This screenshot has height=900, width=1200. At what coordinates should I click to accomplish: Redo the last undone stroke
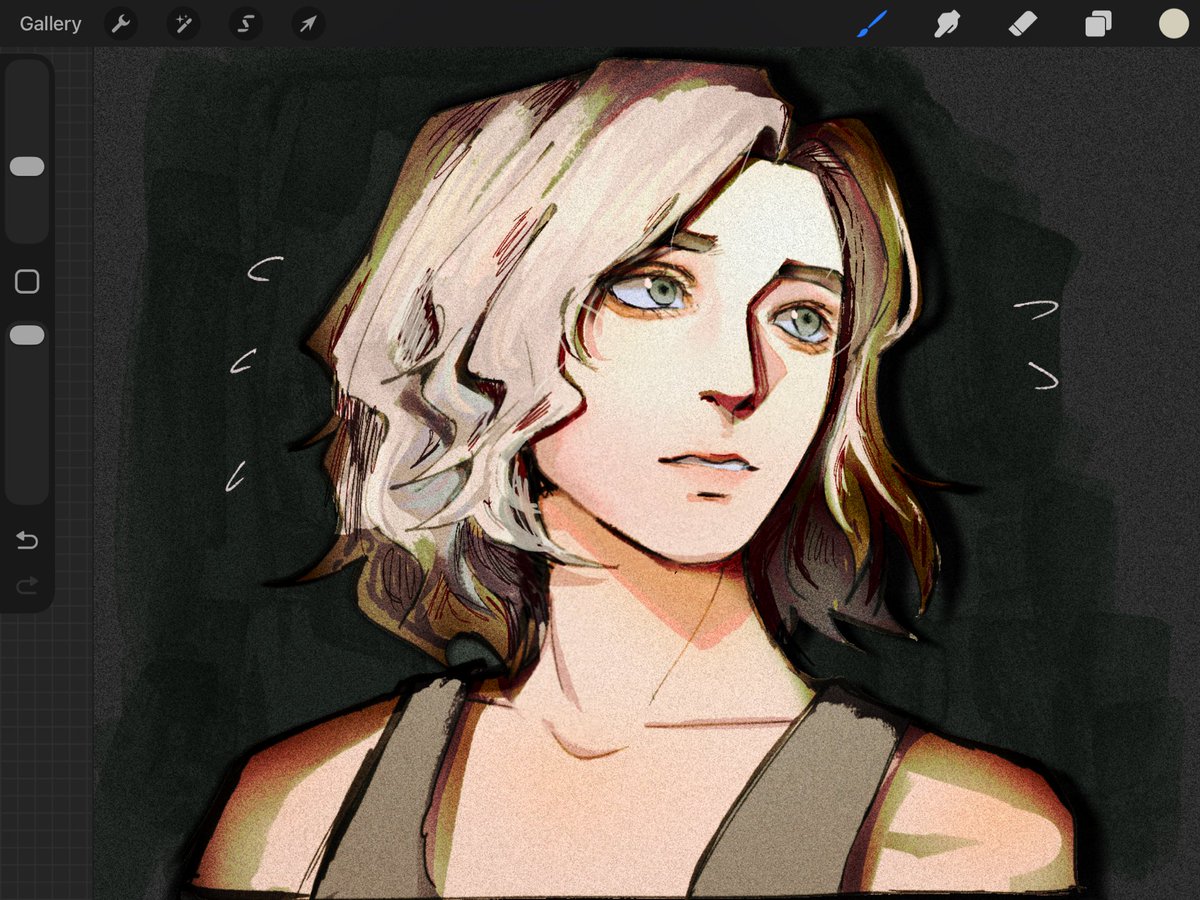coord(27,585)
